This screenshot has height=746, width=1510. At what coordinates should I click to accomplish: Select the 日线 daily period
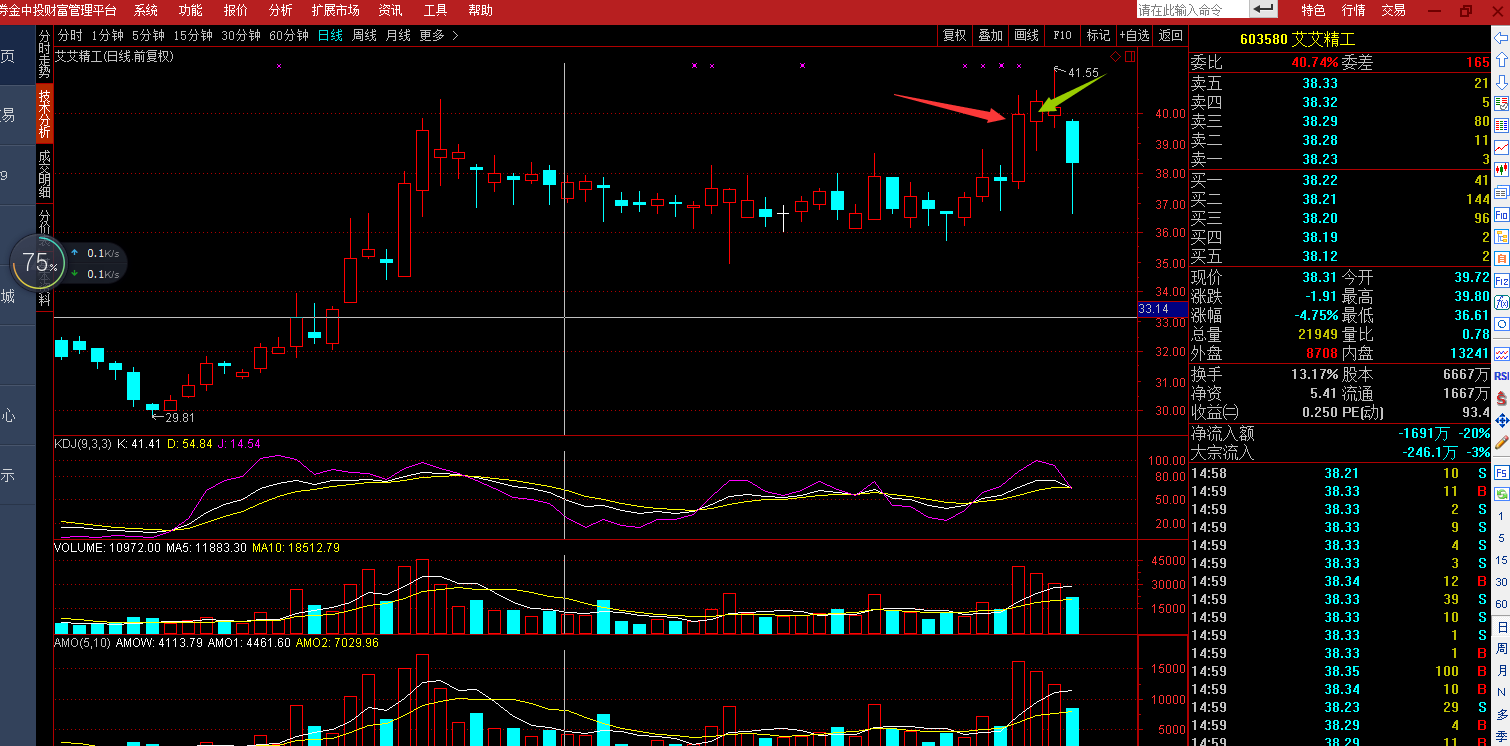(330, 35)
